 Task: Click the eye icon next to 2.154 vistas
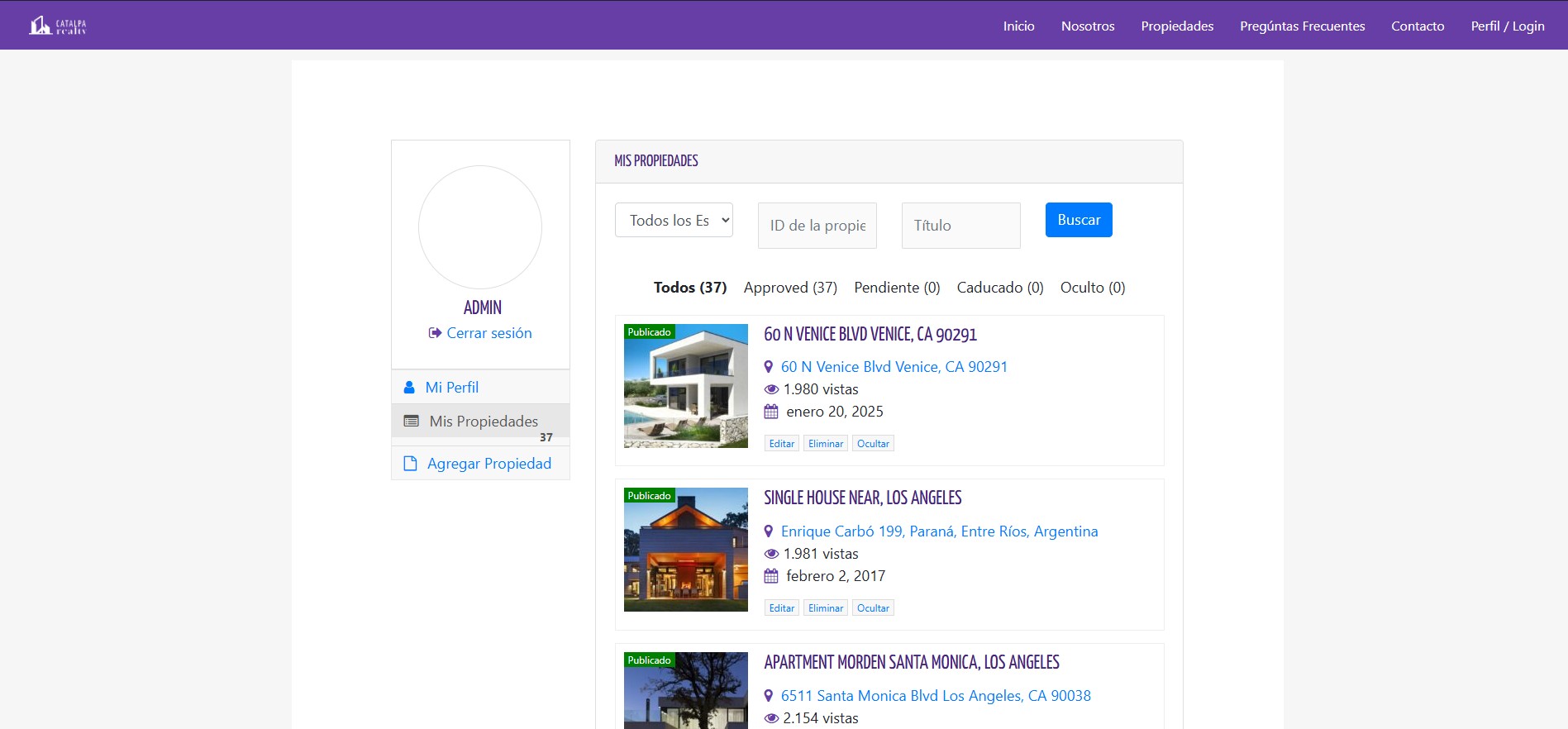(x=771, y=718)
